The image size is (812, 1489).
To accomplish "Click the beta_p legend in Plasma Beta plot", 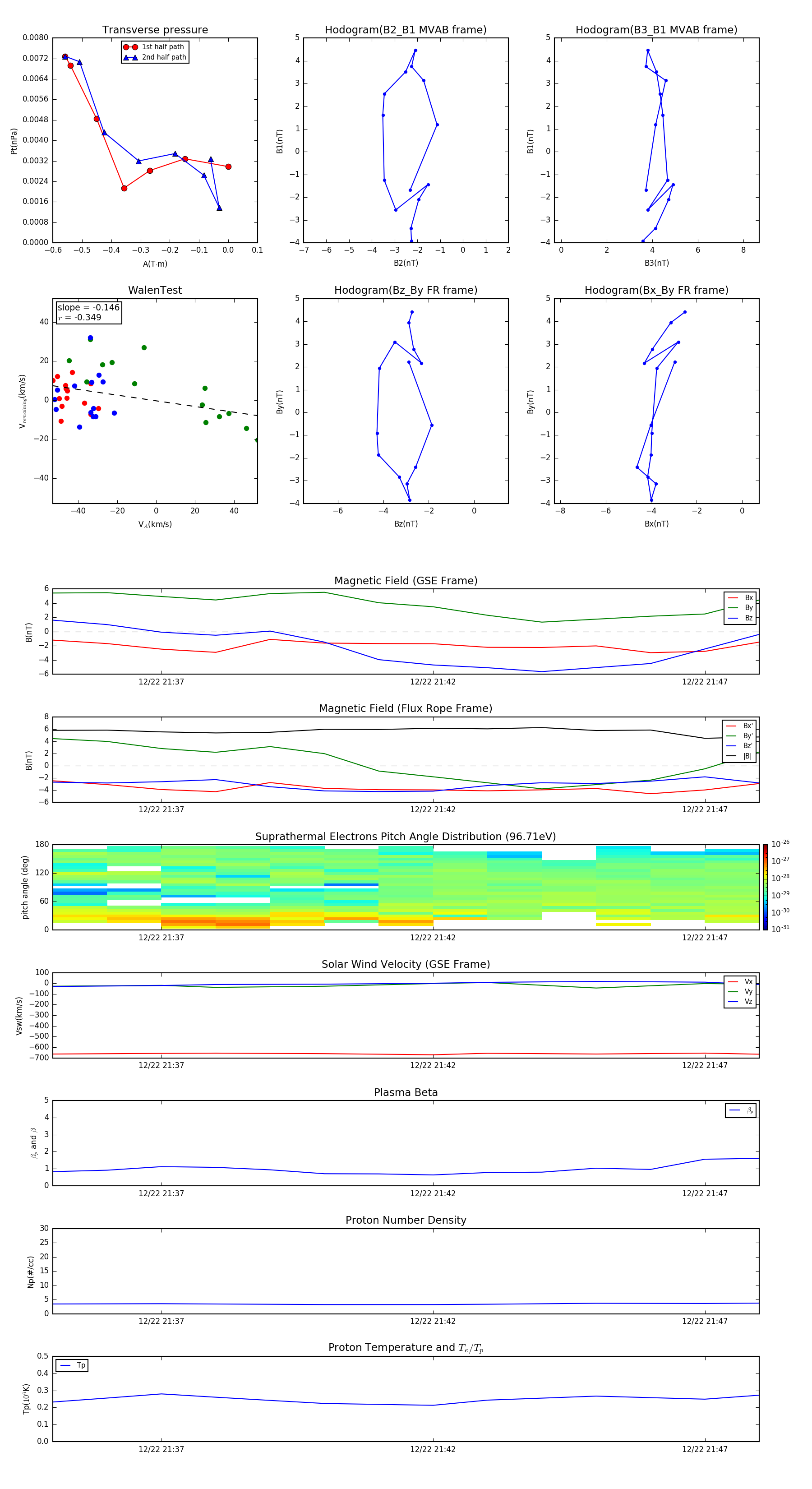I will click(x=741, y=1110).
